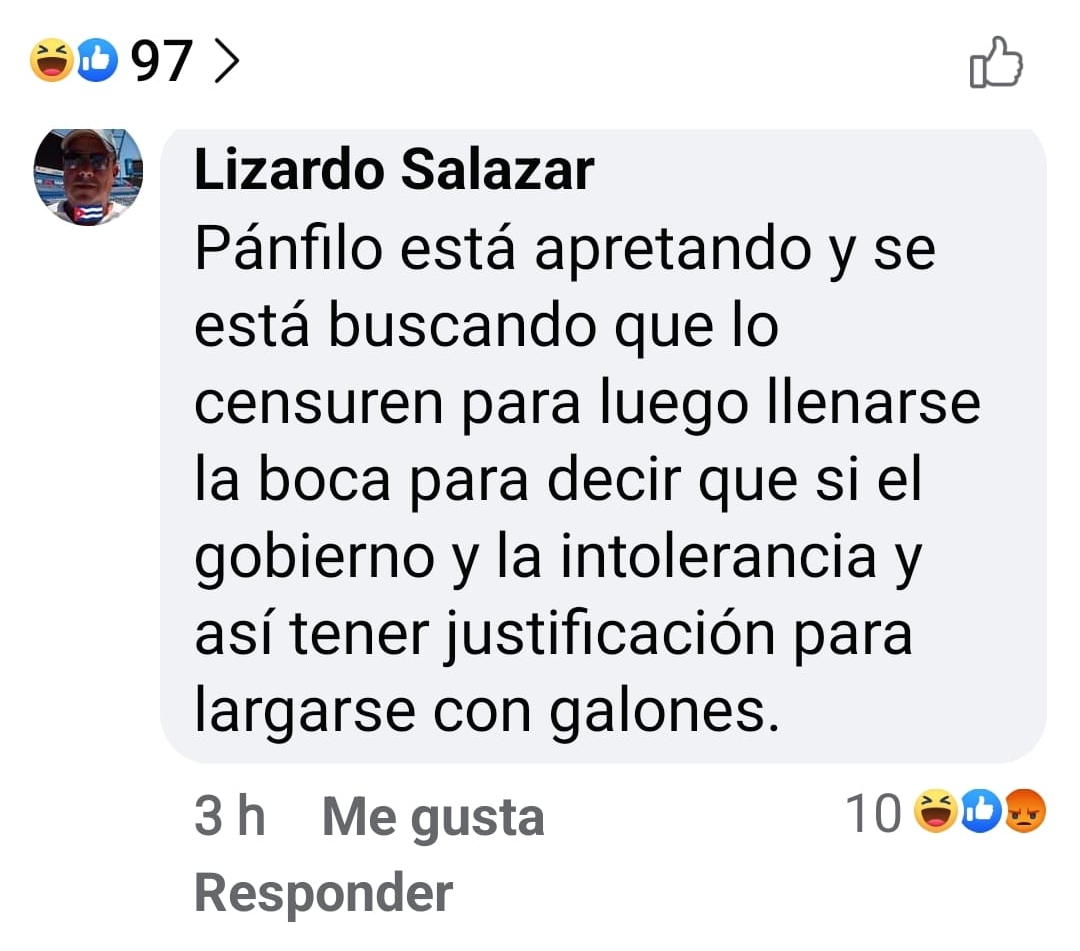Screen dimensions: 1080x951
Task: Open Lizardo Salazar's profile picture
Action: click(88, 177)
